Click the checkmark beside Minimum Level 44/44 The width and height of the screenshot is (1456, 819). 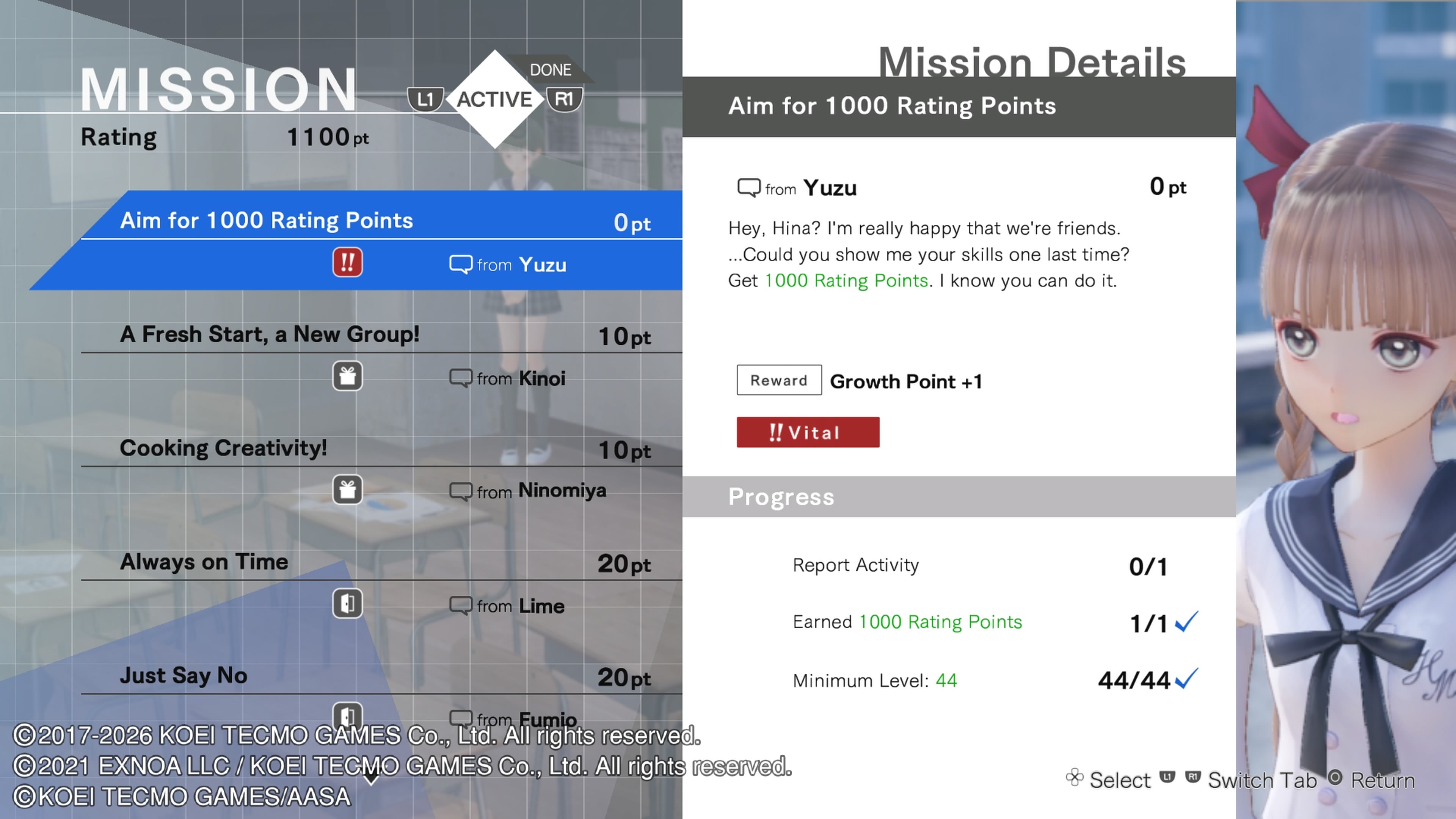pyautogui.click(x=1186, y=678)
